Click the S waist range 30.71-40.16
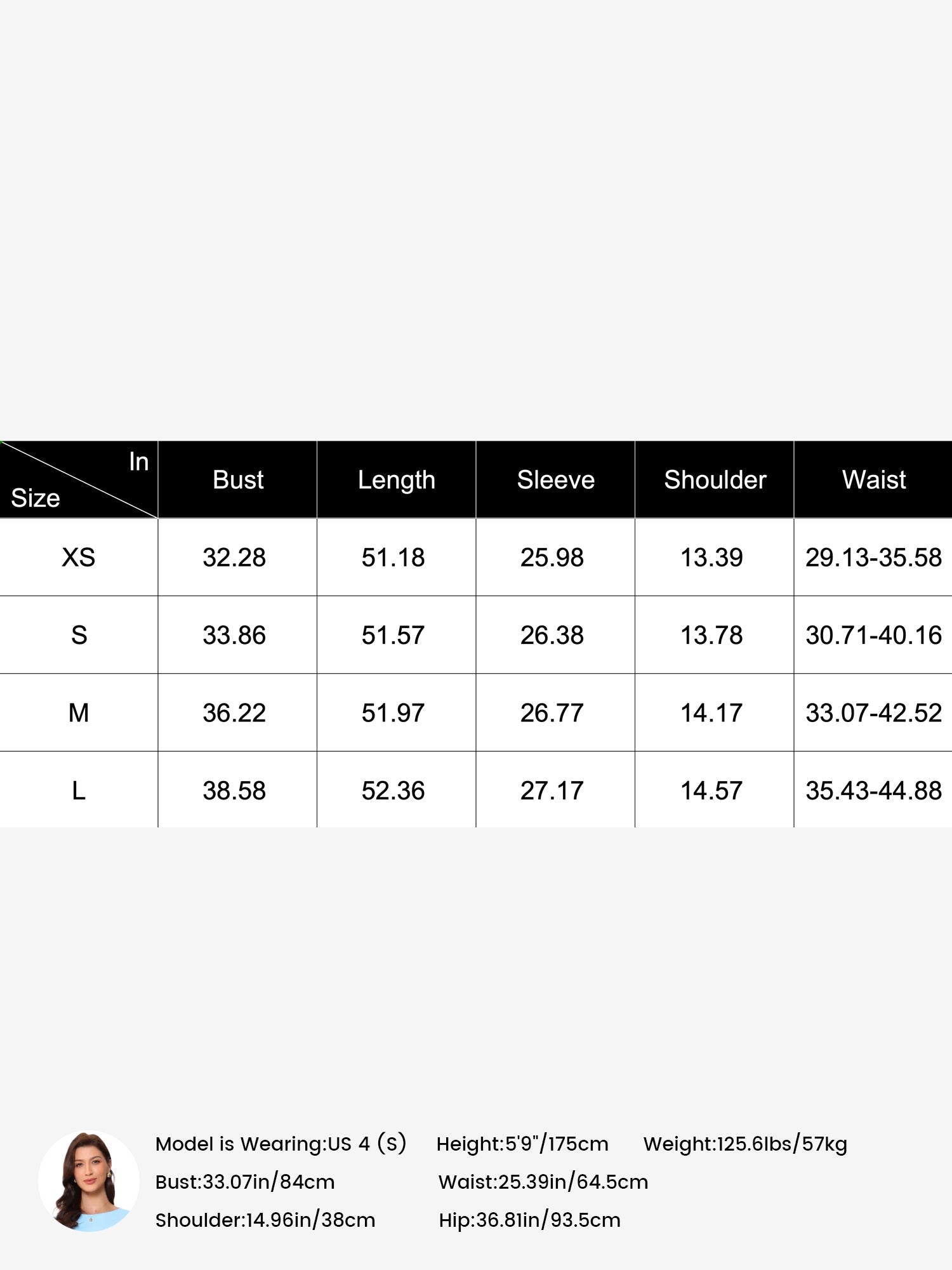The width and height of the screenshot is (952, 1270). point(873,635)
